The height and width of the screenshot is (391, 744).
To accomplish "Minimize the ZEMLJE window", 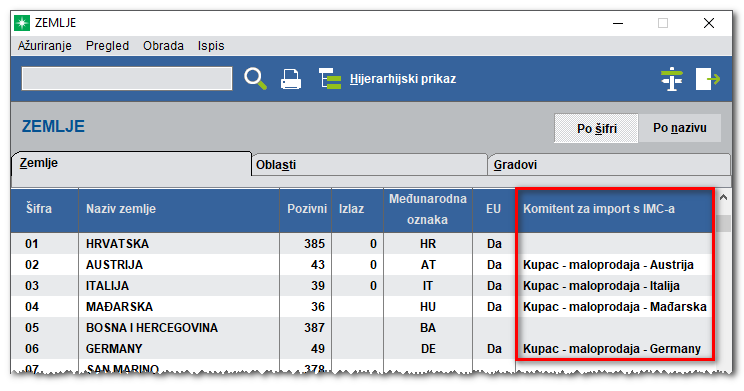I will pos(618,23).
